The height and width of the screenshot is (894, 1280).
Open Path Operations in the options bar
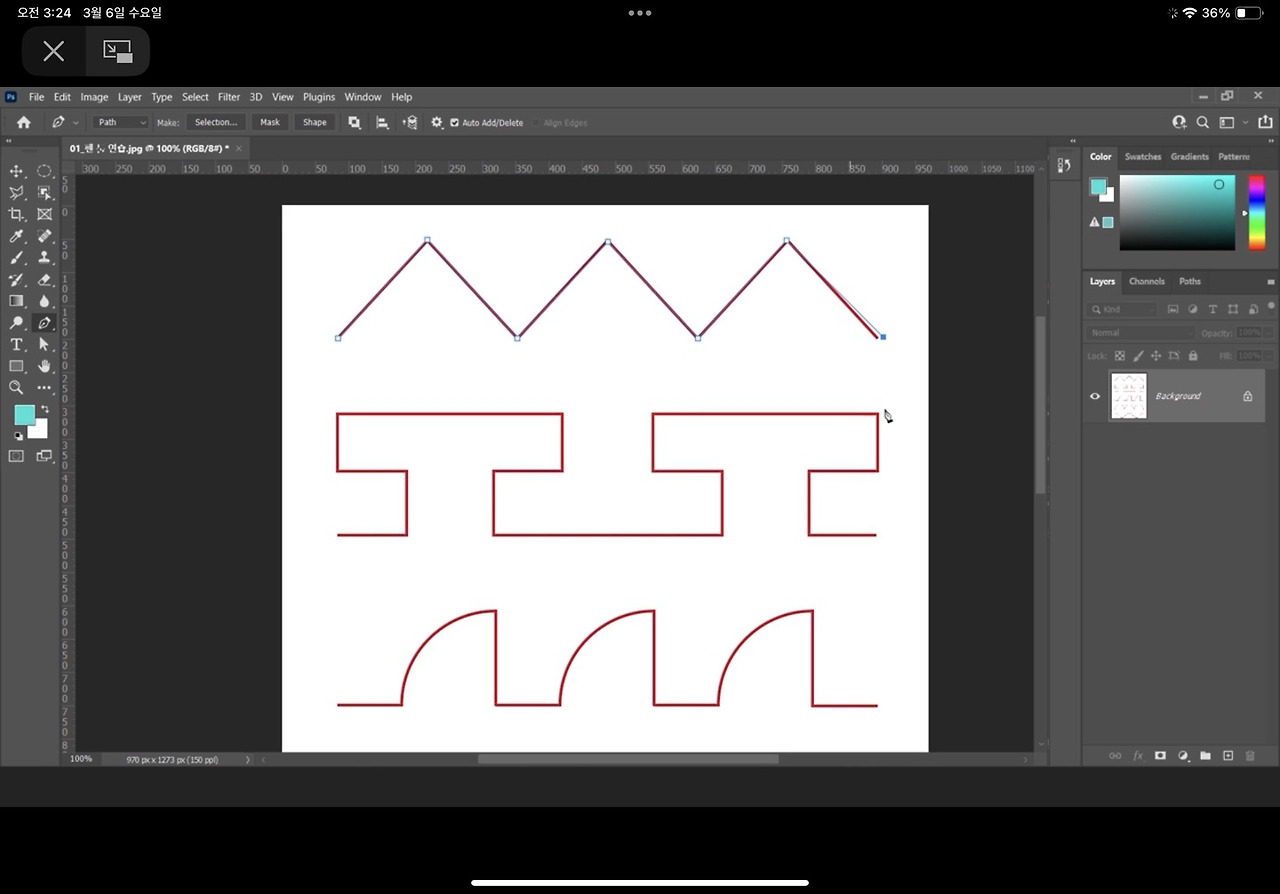pyautogui.click(x=354, y=122)
